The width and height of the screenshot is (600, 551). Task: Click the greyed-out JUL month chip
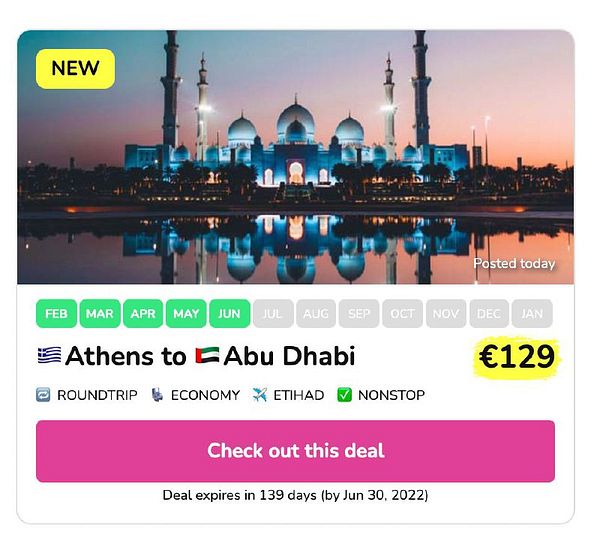coord(273,313)
